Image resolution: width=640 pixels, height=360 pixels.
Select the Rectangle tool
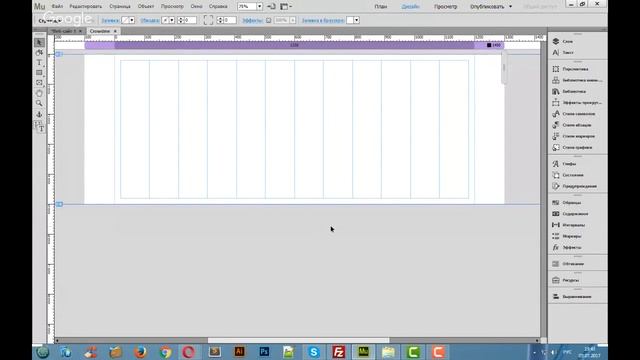pos(39,73)
